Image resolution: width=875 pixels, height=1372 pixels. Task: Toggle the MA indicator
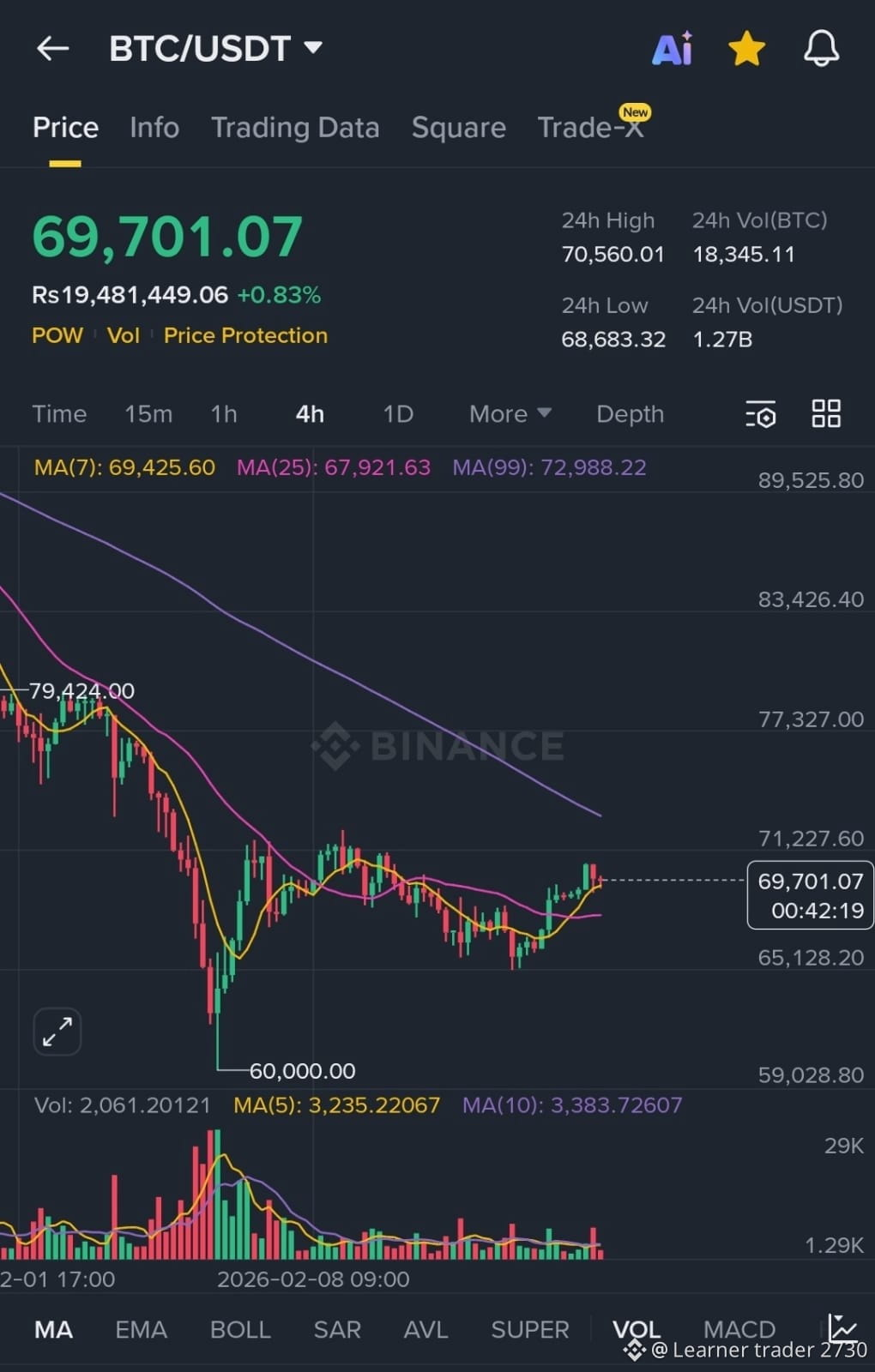point(53,1329)
